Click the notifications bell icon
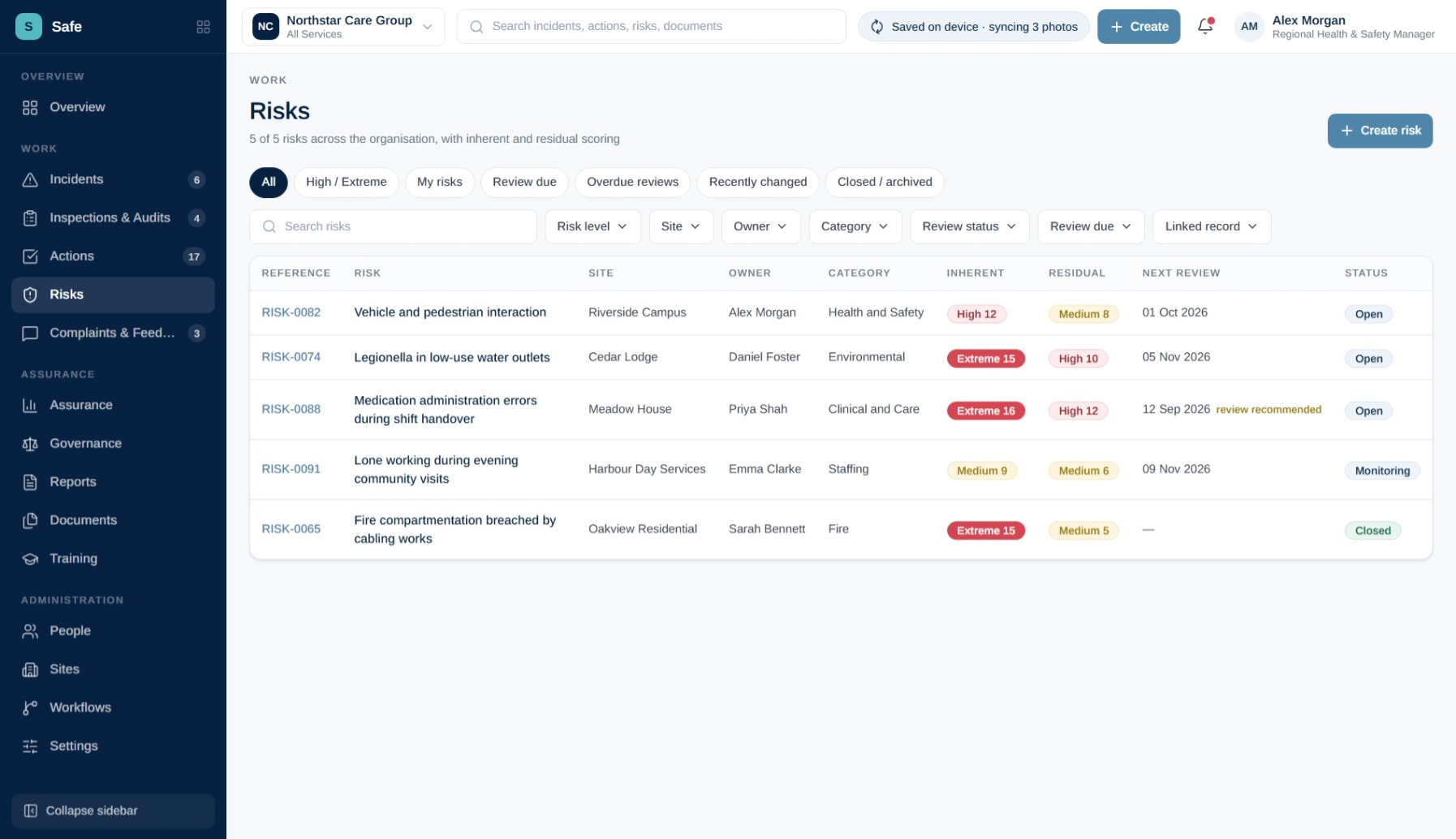 pyautogui.click(x=1205, y=27)
